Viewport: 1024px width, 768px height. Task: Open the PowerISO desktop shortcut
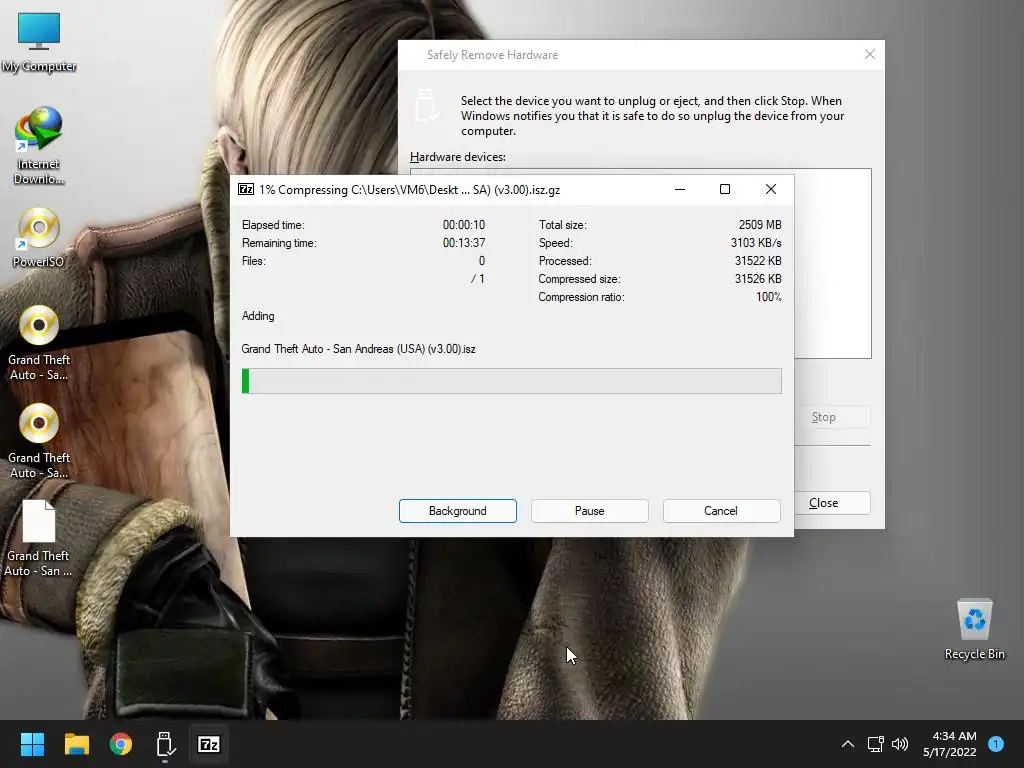39,237
